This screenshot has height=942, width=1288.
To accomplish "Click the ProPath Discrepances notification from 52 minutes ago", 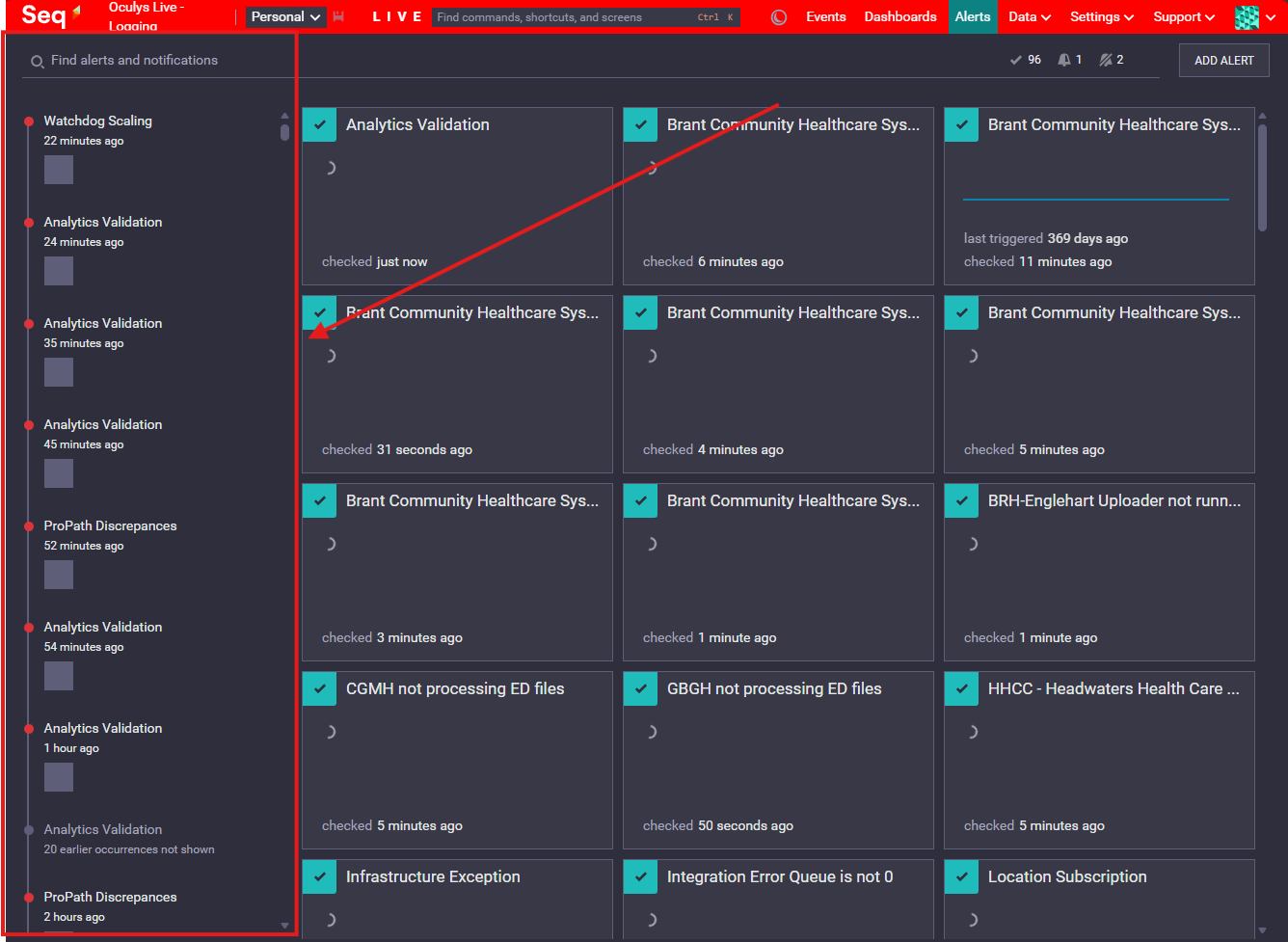I will (x=110, y=525).
